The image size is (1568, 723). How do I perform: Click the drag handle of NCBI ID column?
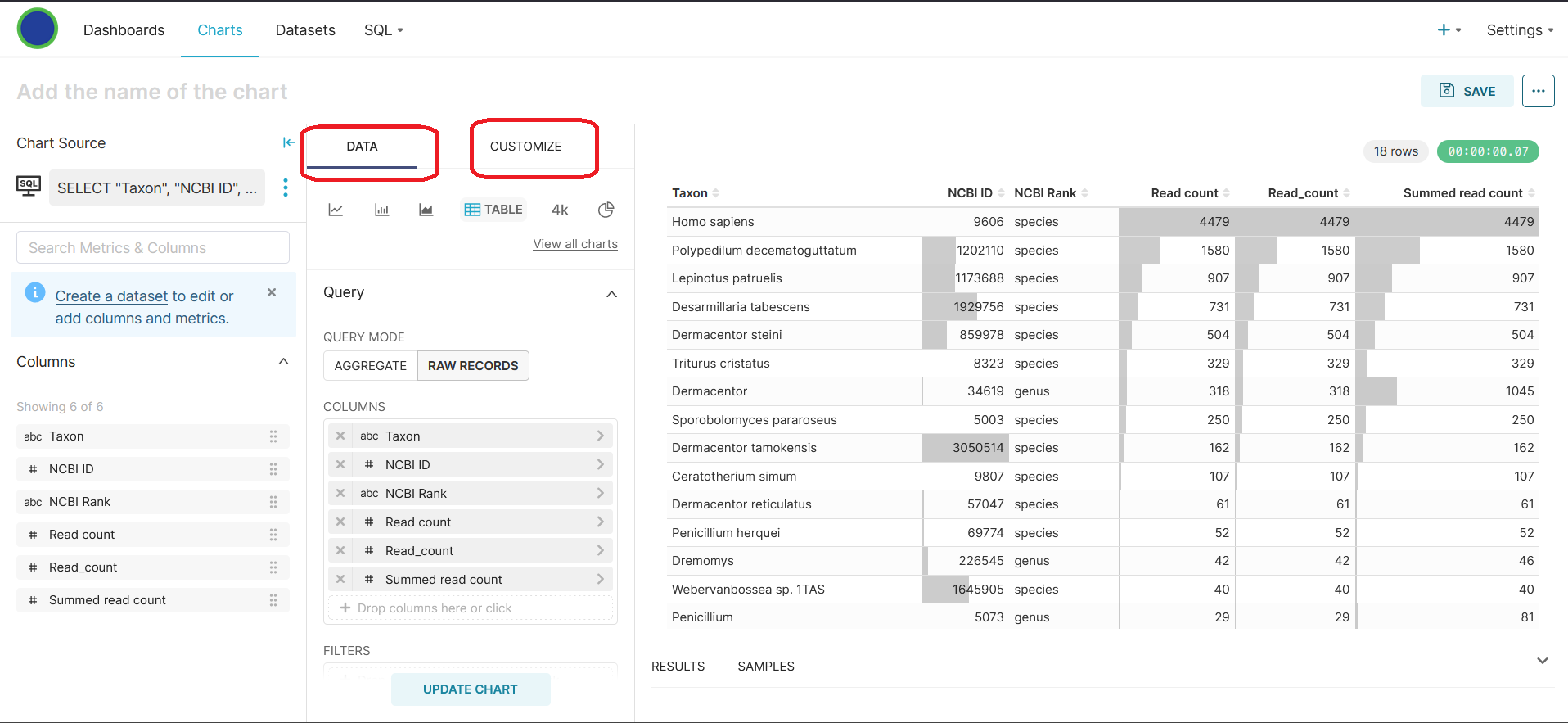coord(273,469)
